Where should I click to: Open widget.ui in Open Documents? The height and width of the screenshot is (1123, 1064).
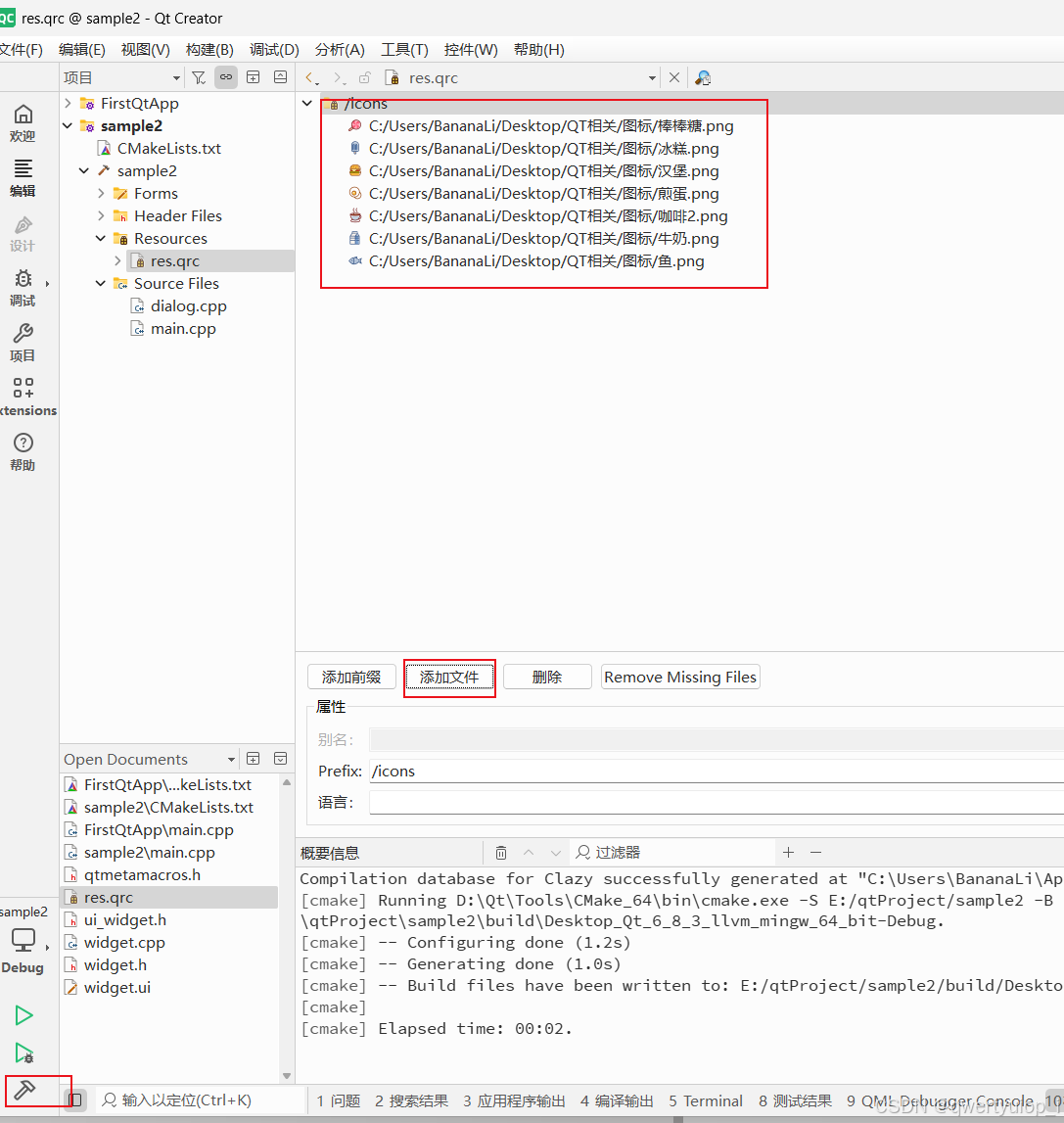click(116, 988)
